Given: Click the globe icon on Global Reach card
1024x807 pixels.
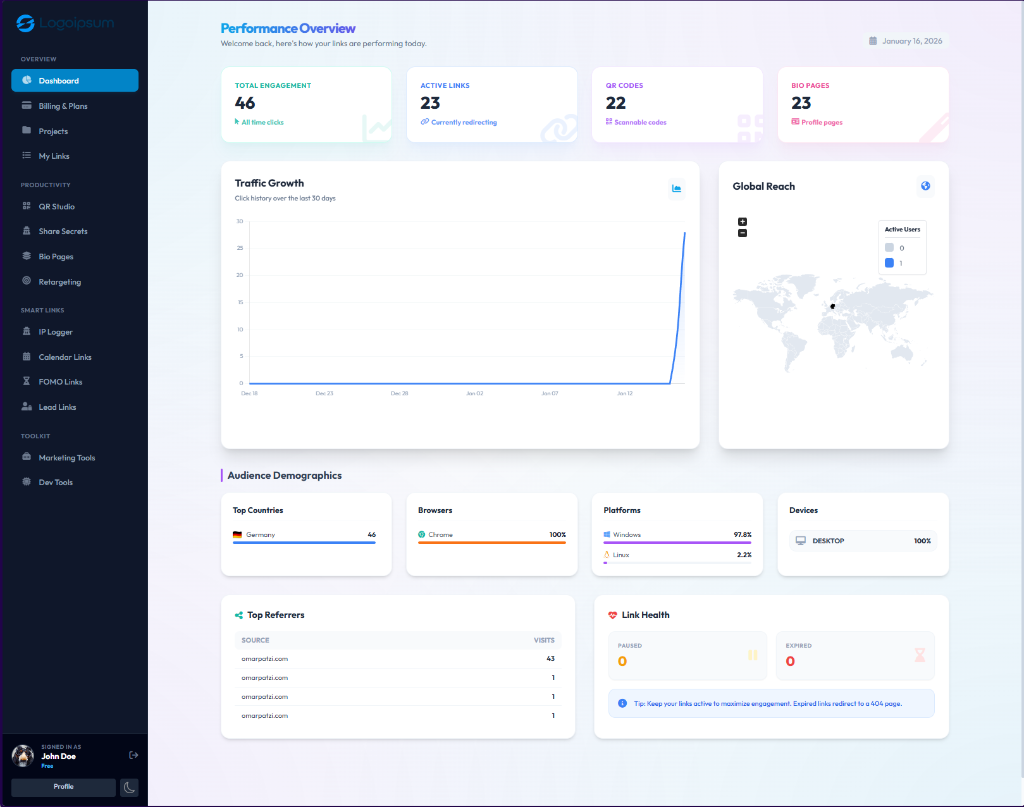Looking at the screenshot, I should 924,186.
